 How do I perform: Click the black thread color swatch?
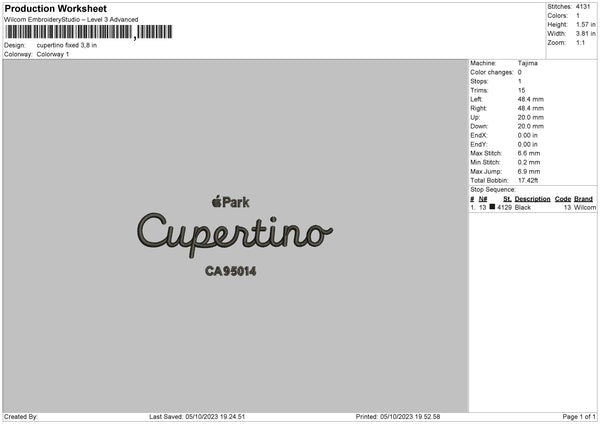point(492,207)
